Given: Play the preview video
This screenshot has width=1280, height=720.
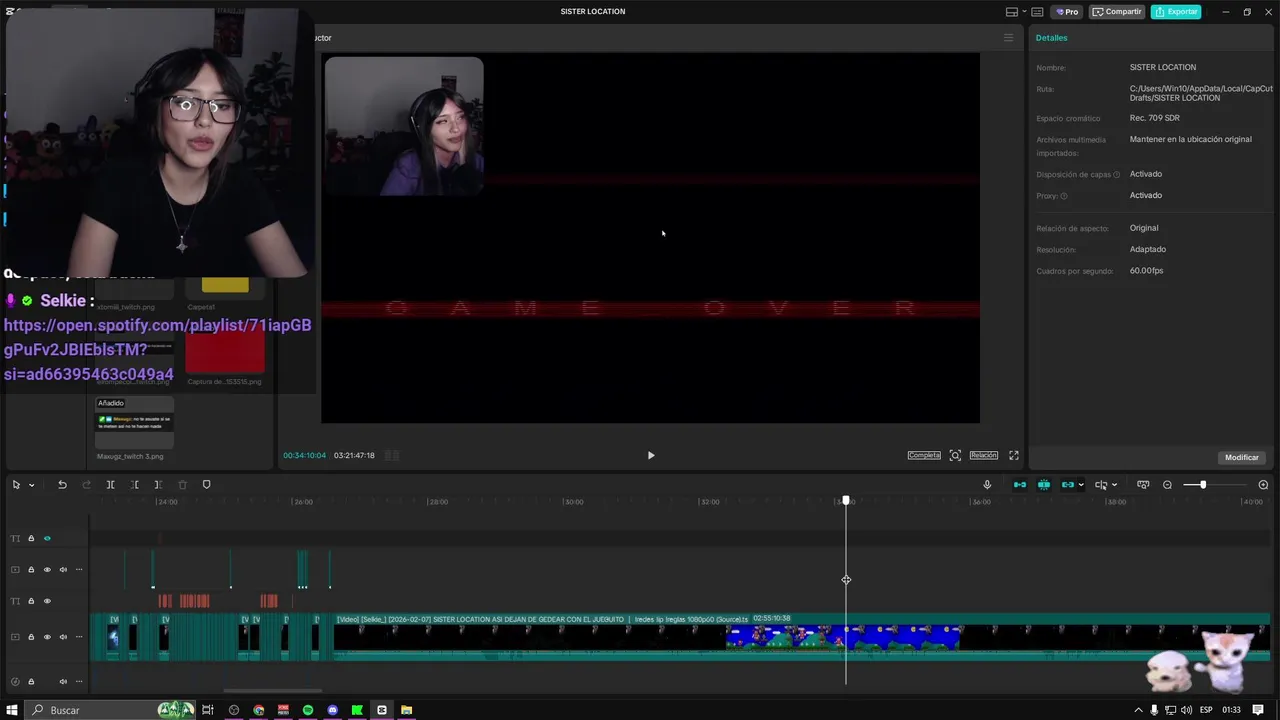Looking at the screenshot, I should (x=651, y=455).
